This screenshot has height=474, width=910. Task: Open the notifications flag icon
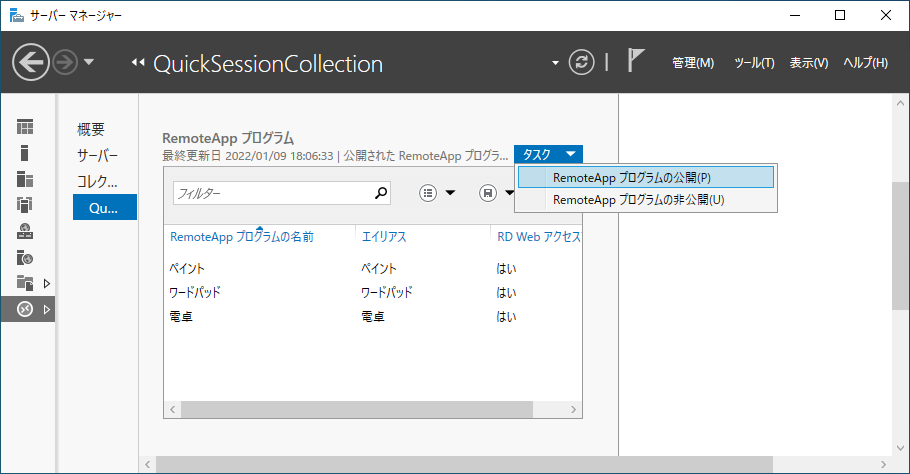[x=635, y=60]
